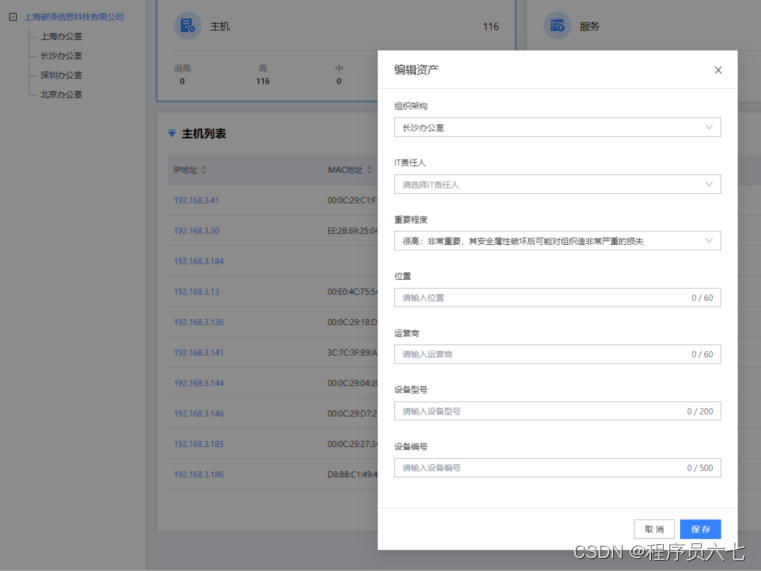Screen dimensions: 761x571
Task: Open the IT责任人 dropdown
Action: point(557,184)
